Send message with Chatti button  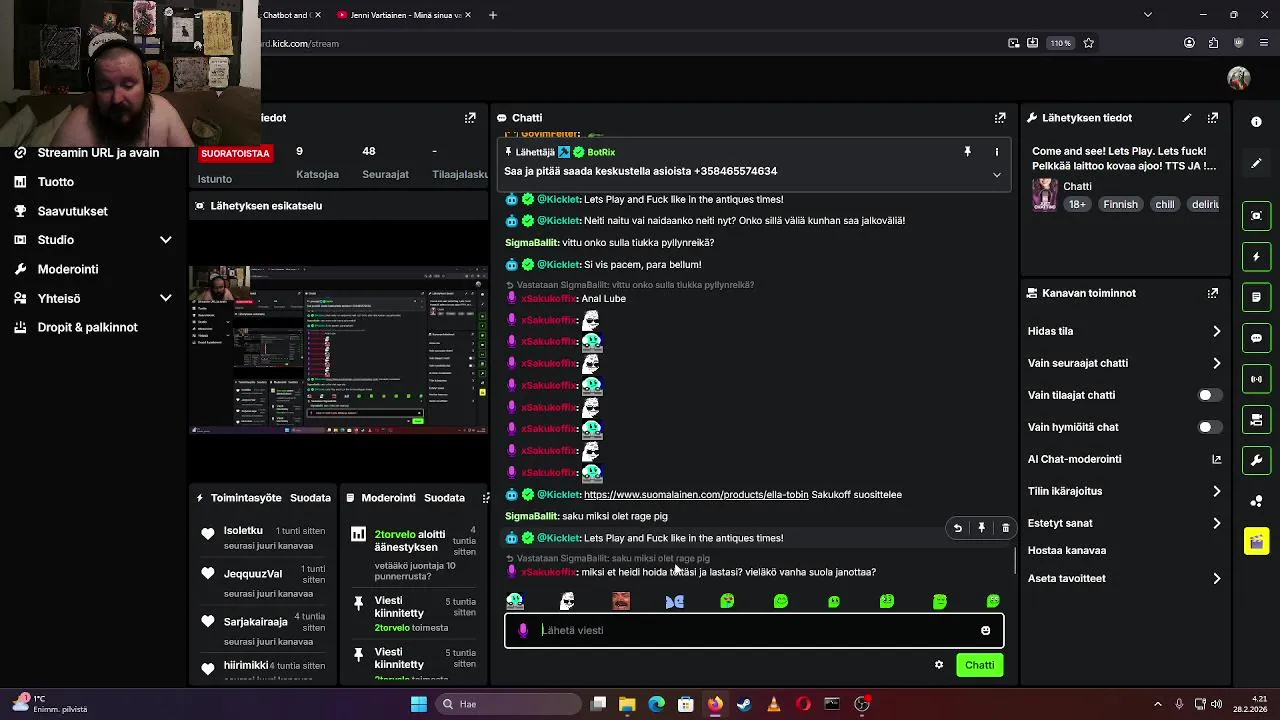point(979,665)
